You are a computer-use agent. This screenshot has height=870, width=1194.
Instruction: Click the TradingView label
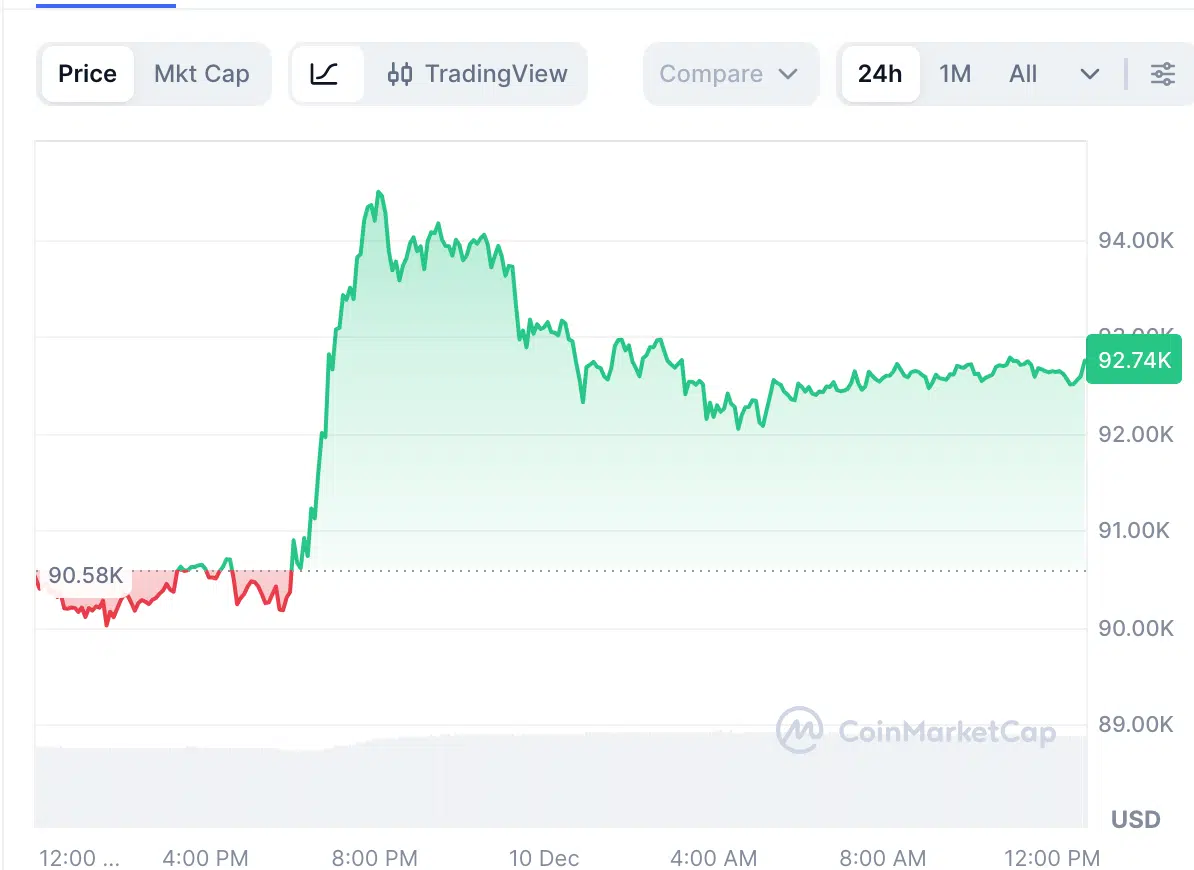[496, 74]
